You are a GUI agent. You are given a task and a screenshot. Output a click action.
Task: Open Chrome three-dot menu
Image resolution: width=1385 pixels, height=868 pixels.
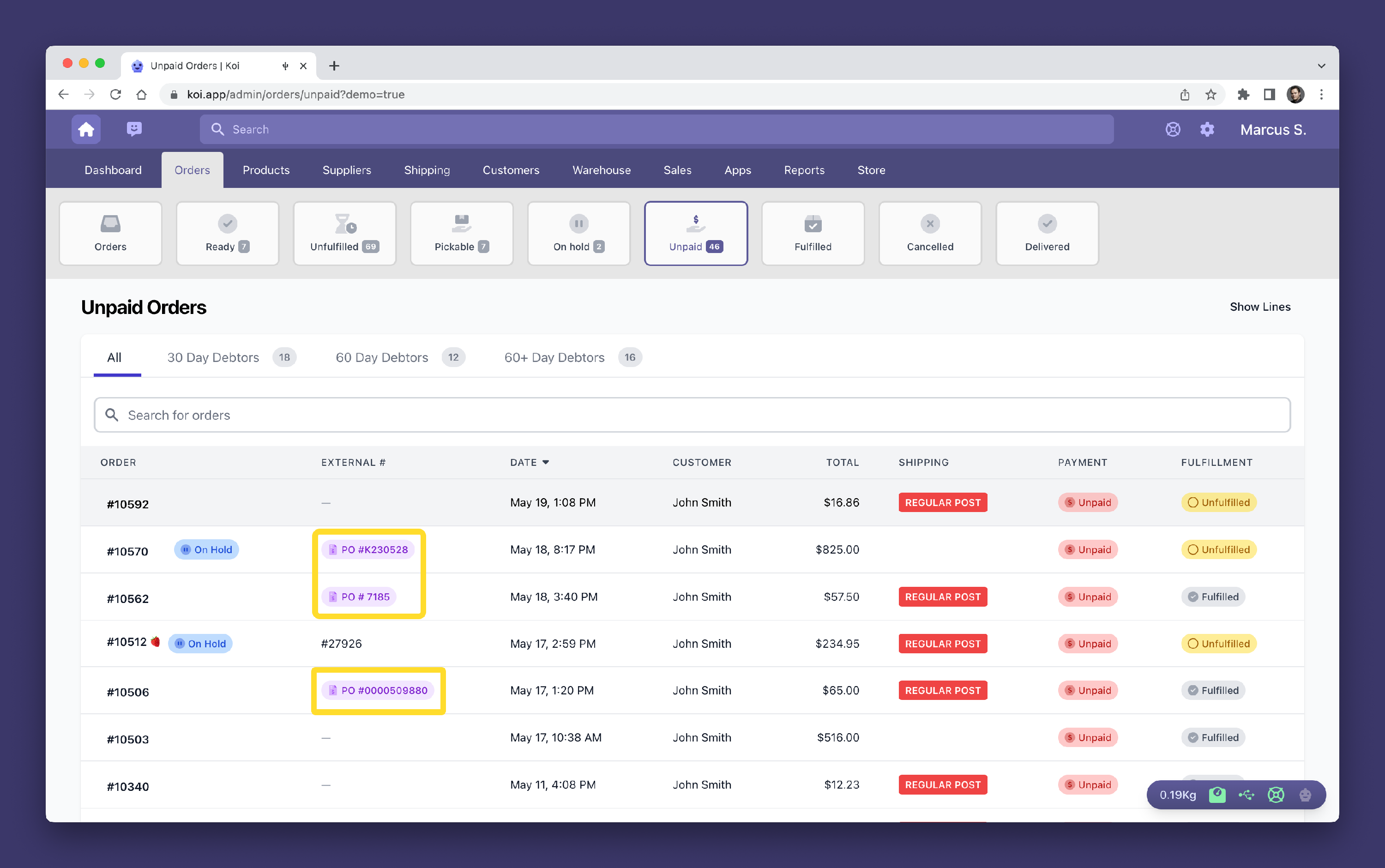[1321, 94]
